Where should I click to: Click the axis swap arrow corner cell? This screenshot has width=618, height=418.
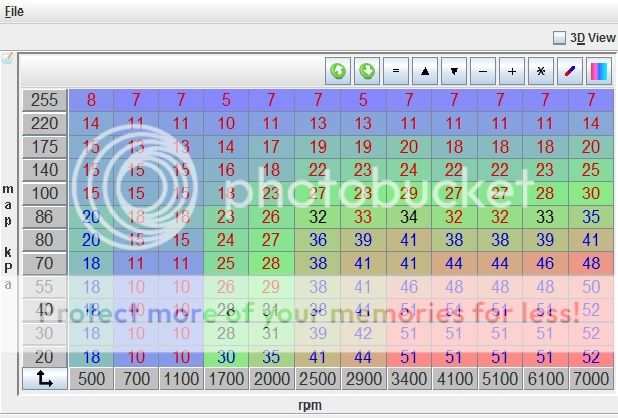coord(45,380)
